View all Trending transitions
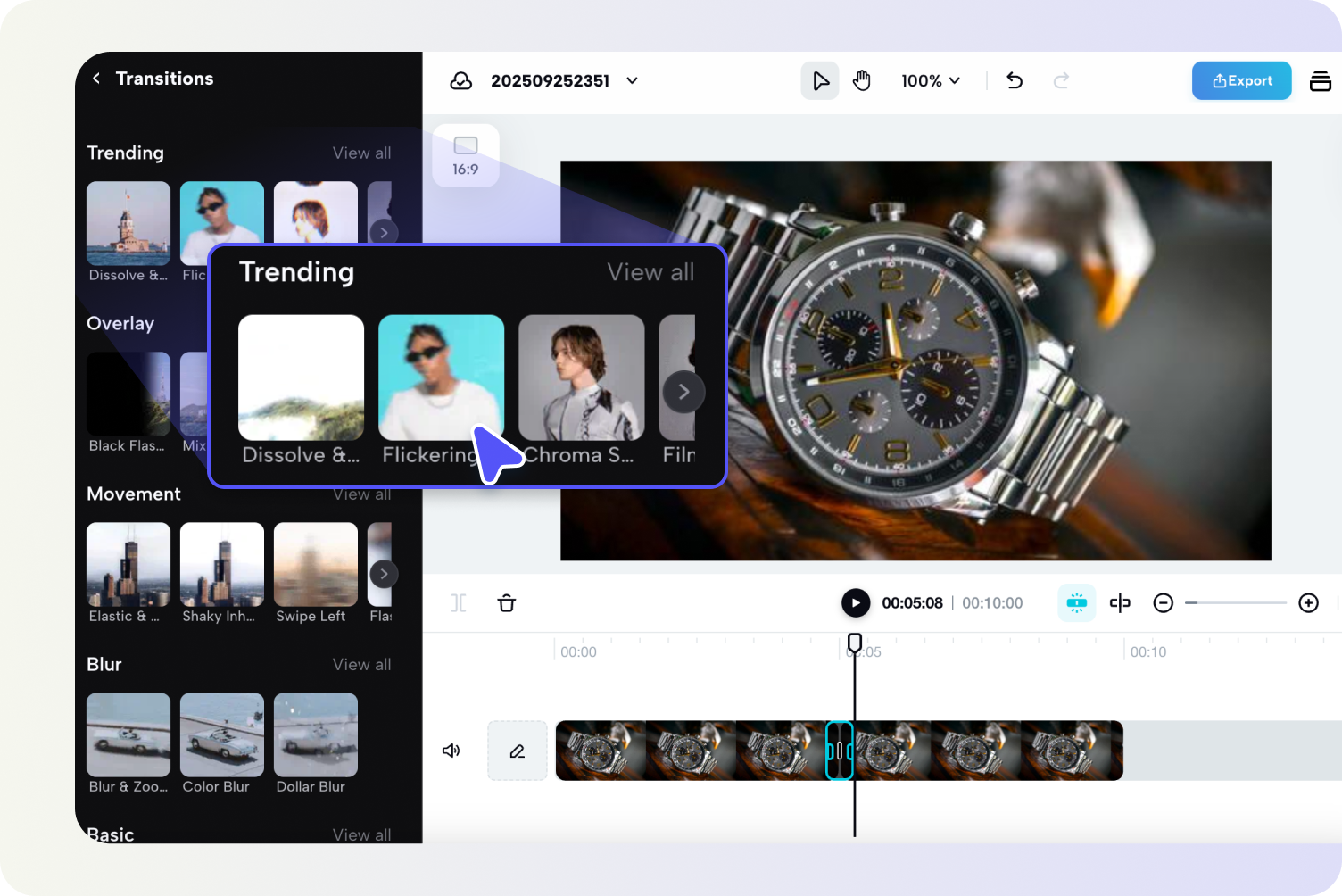1342x896 pixels. tap(650, 272)
